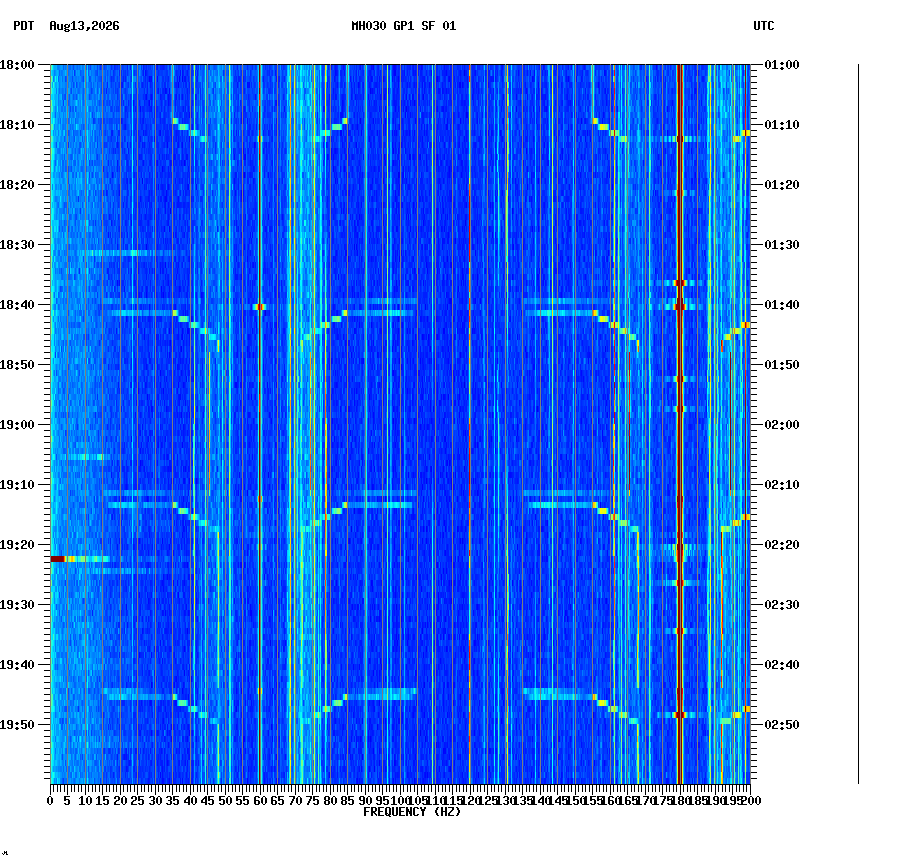Click the 01:10 UTC time label
This screenshot has height=864, width=902.
[x=782, y=125]
